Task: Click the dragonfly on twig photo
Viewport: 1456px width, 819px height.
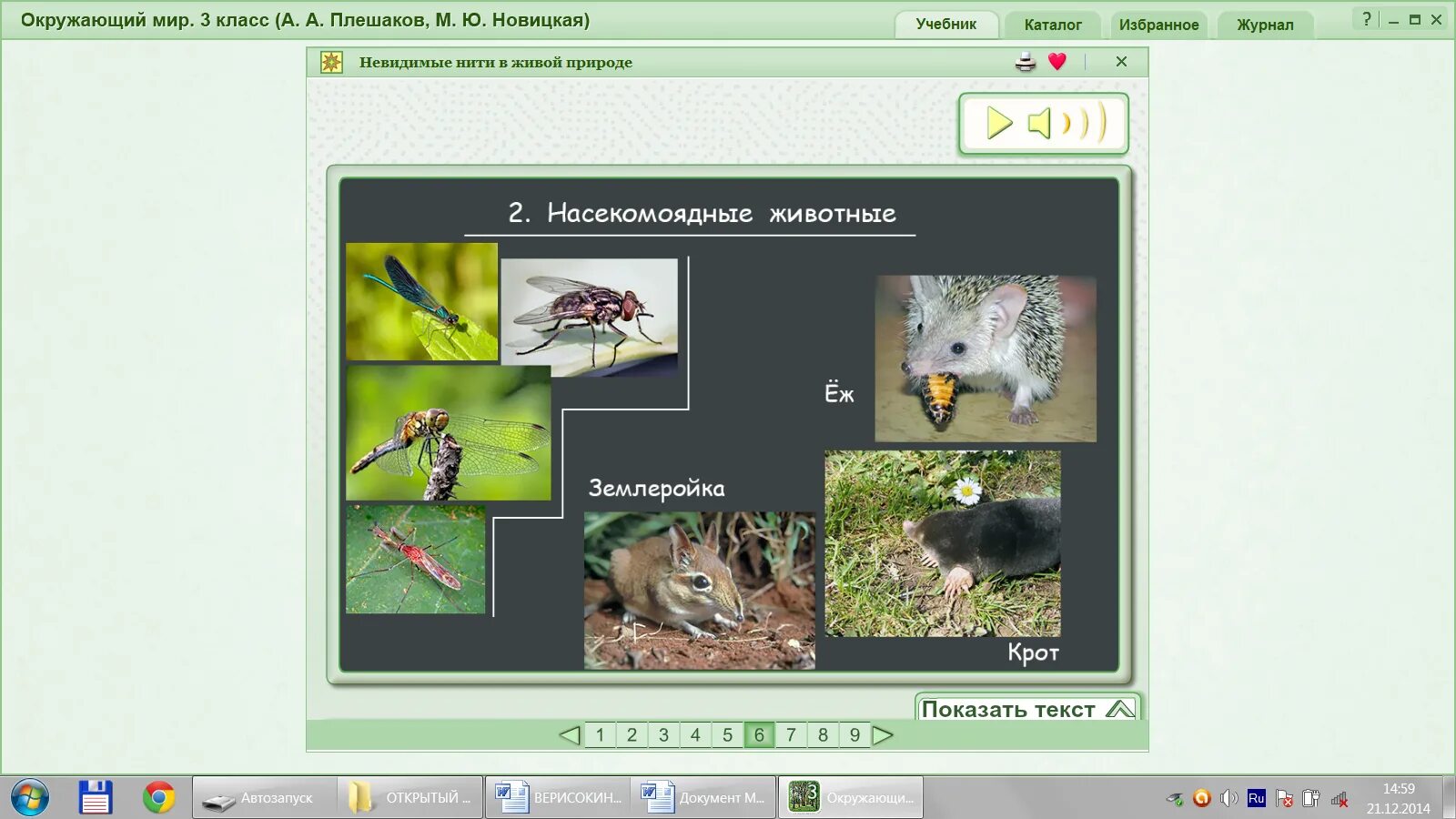Action: [448, 432]
